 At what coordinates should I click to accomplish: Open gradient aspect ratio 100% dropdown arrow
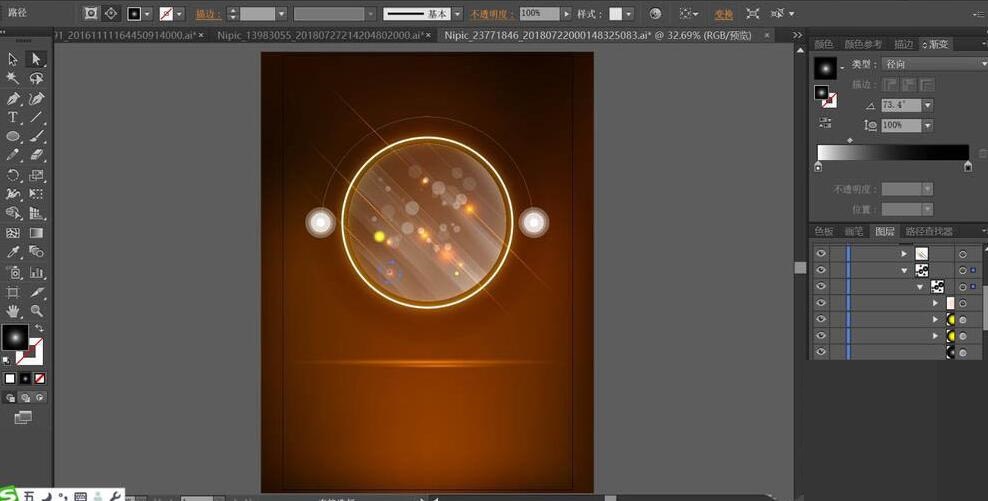928,126
